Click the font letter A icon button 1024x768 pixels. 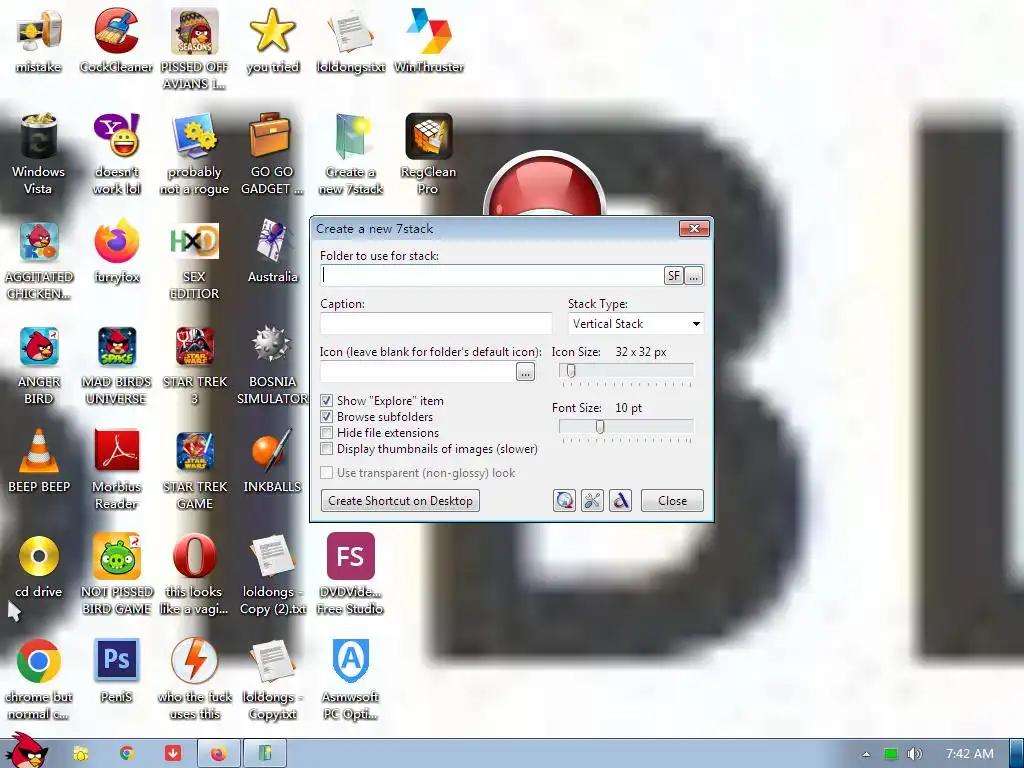[x=620, y=501]
